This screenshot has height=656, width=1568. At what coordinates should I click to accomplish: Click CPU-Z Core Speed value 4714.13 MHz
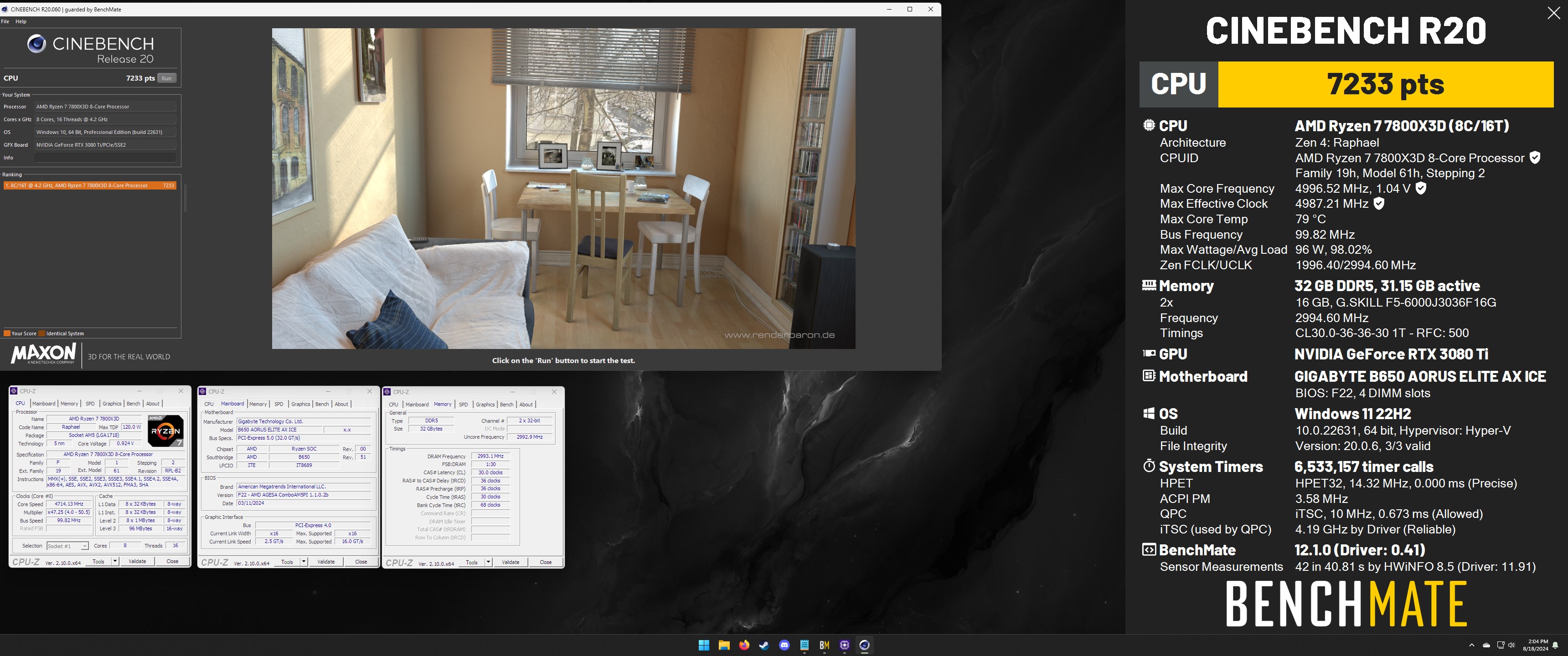(69, 504)
